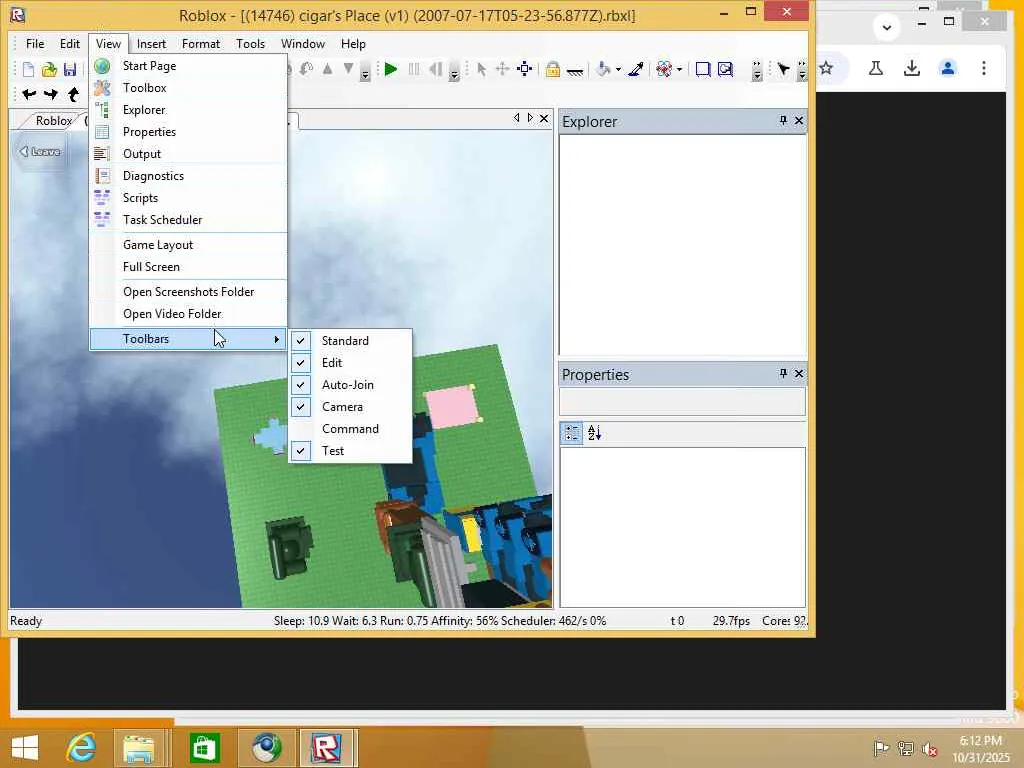Click the green Play button
The height and width of the screenshot is (768, 1024).
click(391, 69)
